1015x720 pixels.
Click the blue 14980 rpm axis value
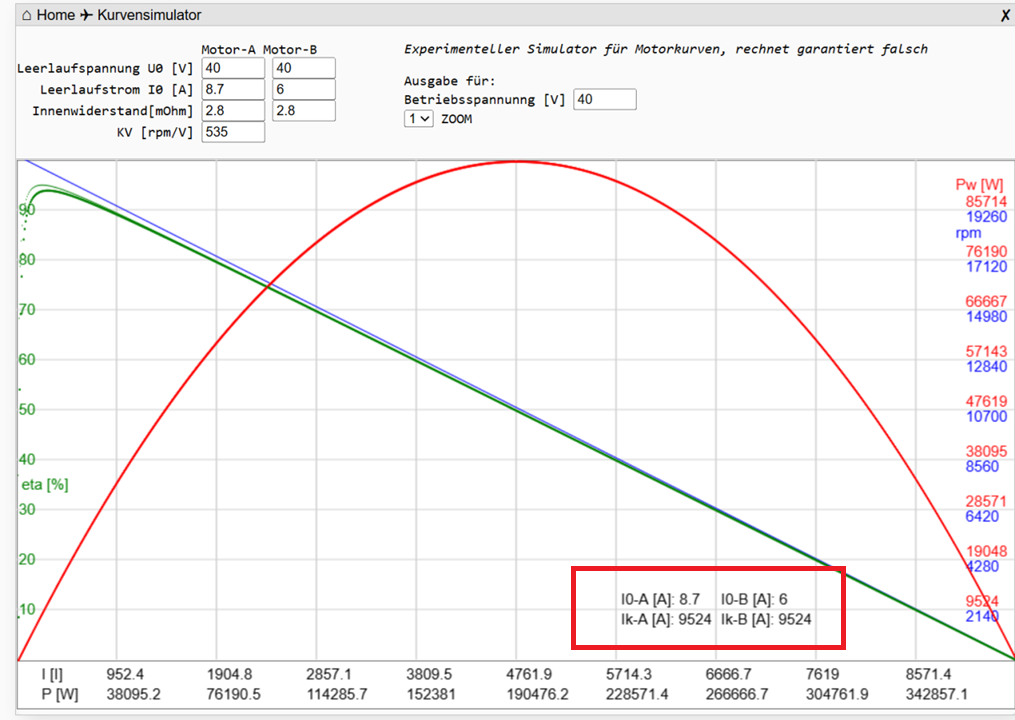[986, 317]
